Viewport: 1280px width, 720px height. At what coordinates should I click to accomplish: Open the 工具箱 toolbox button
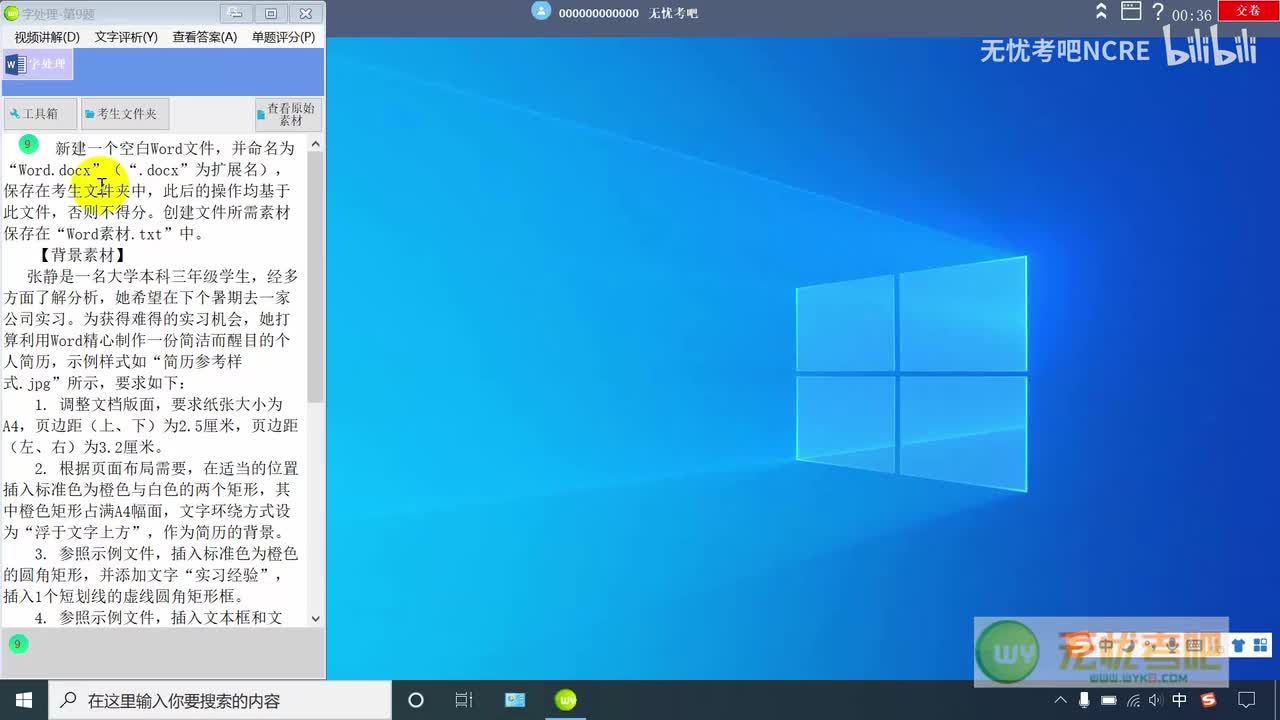[40, 114]
